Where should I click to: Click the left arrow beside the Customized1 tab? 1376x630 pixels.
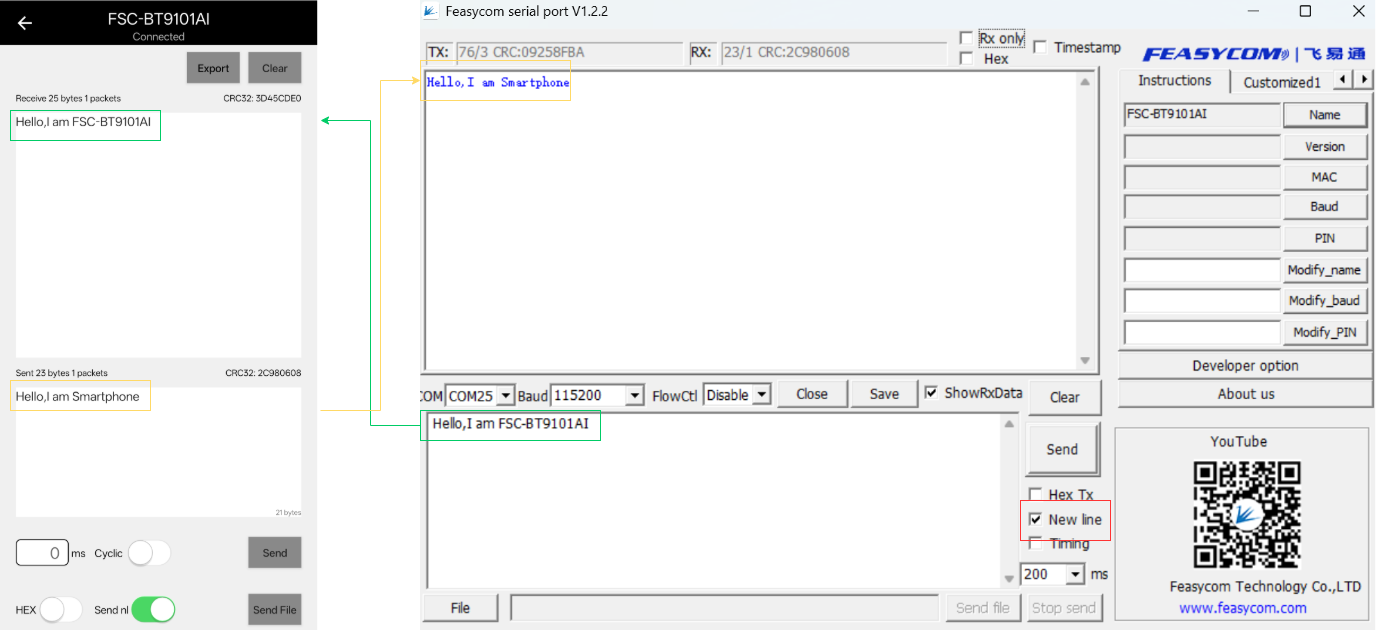[1341, 80]
